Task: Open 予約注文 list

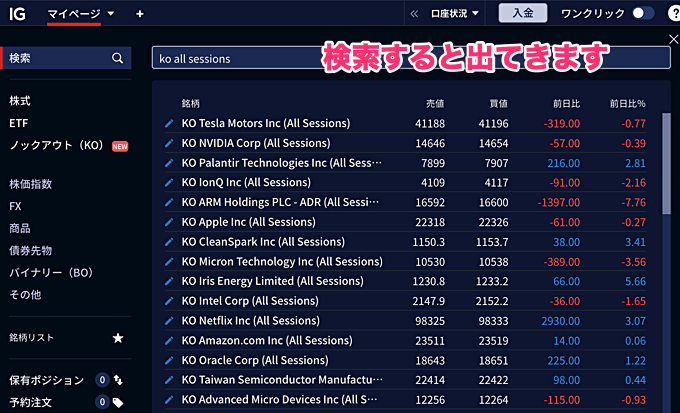Action: click(x=30, y=402)
